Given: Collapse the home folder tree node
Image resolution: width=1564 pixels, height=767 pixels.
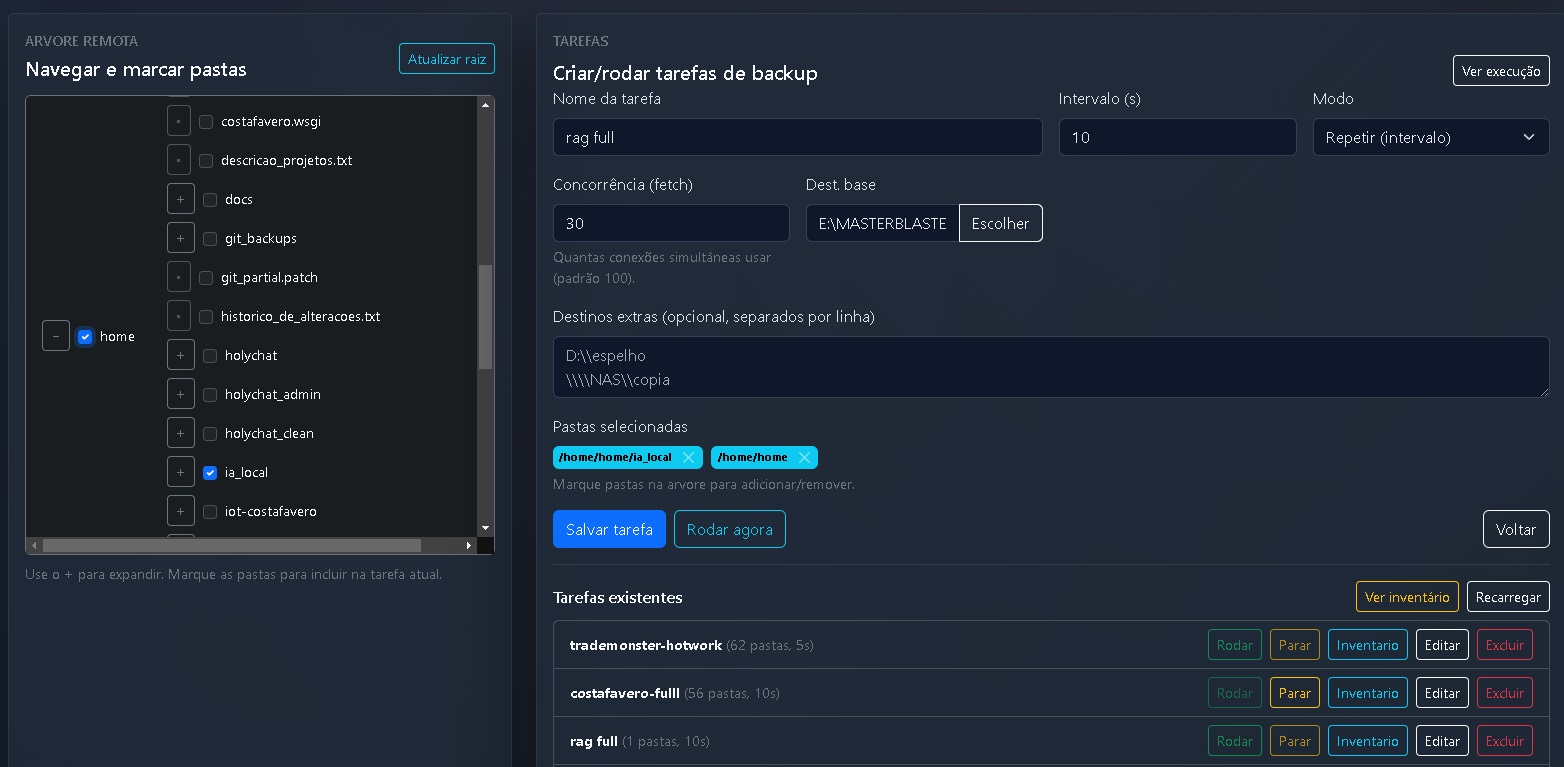Looking at the screenshot, I should [x=56, y=336].
